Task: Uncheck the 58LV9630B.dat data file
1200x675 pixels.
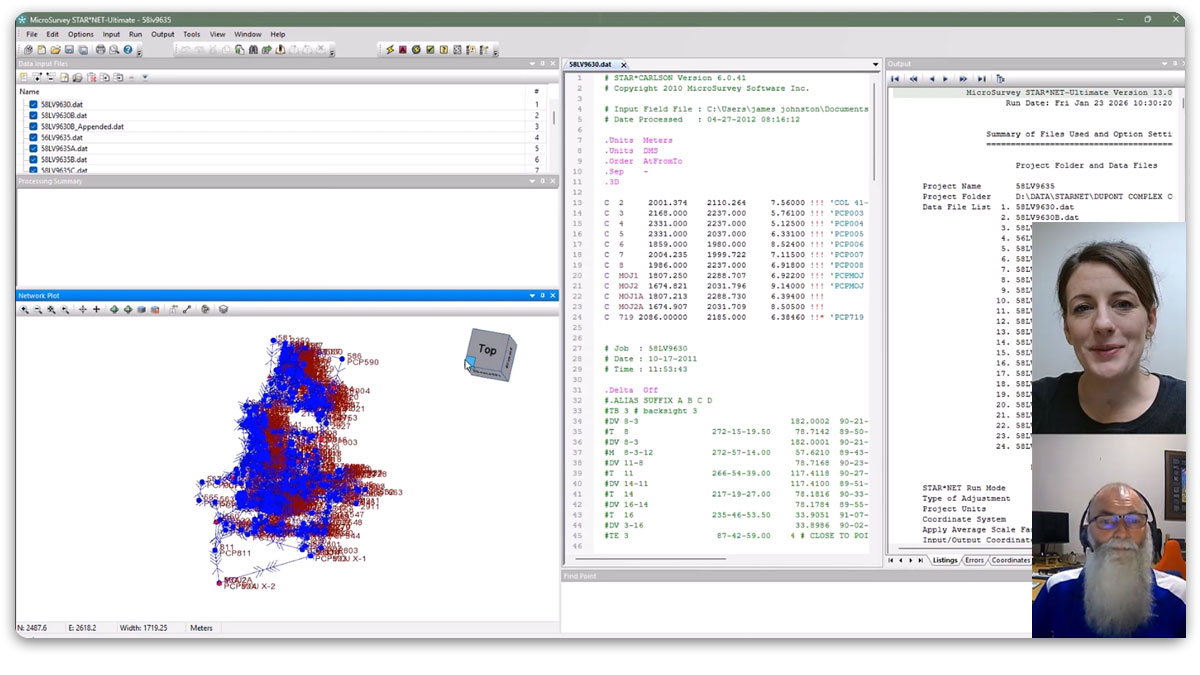Action: pyautogui.click(x=33, y=115)
